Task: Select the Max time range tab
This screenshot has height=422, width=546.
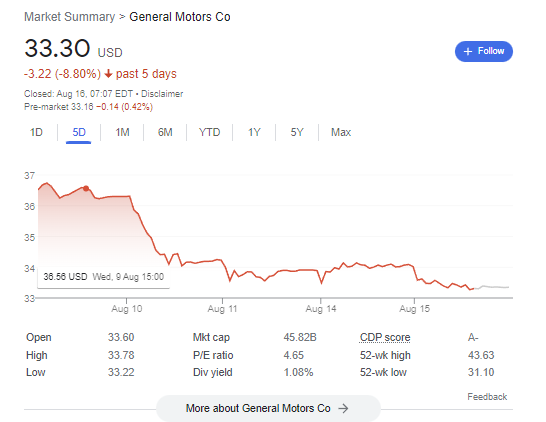Action: pos(341,132)
